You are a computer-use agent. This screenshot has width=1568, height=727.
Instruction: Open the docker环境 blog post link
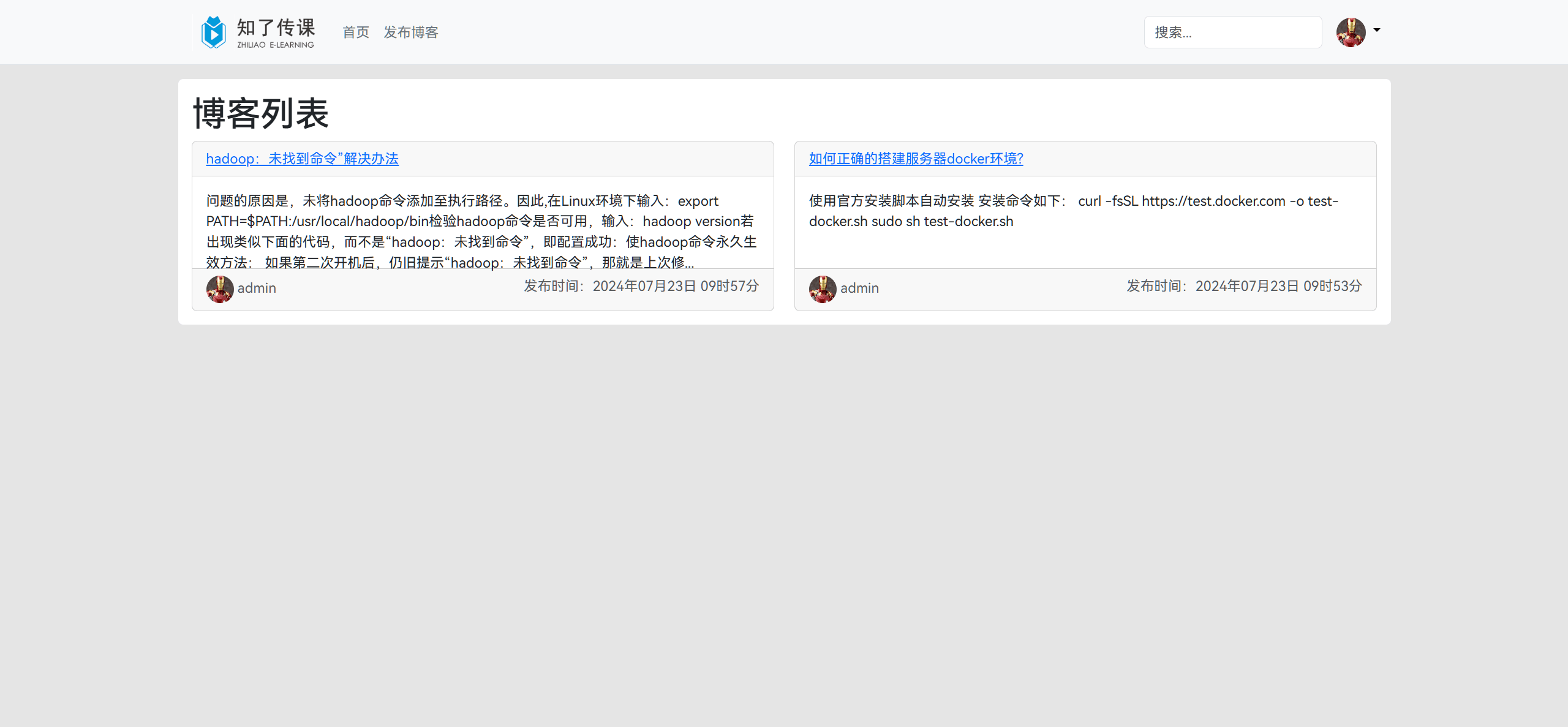coord(916,159)
